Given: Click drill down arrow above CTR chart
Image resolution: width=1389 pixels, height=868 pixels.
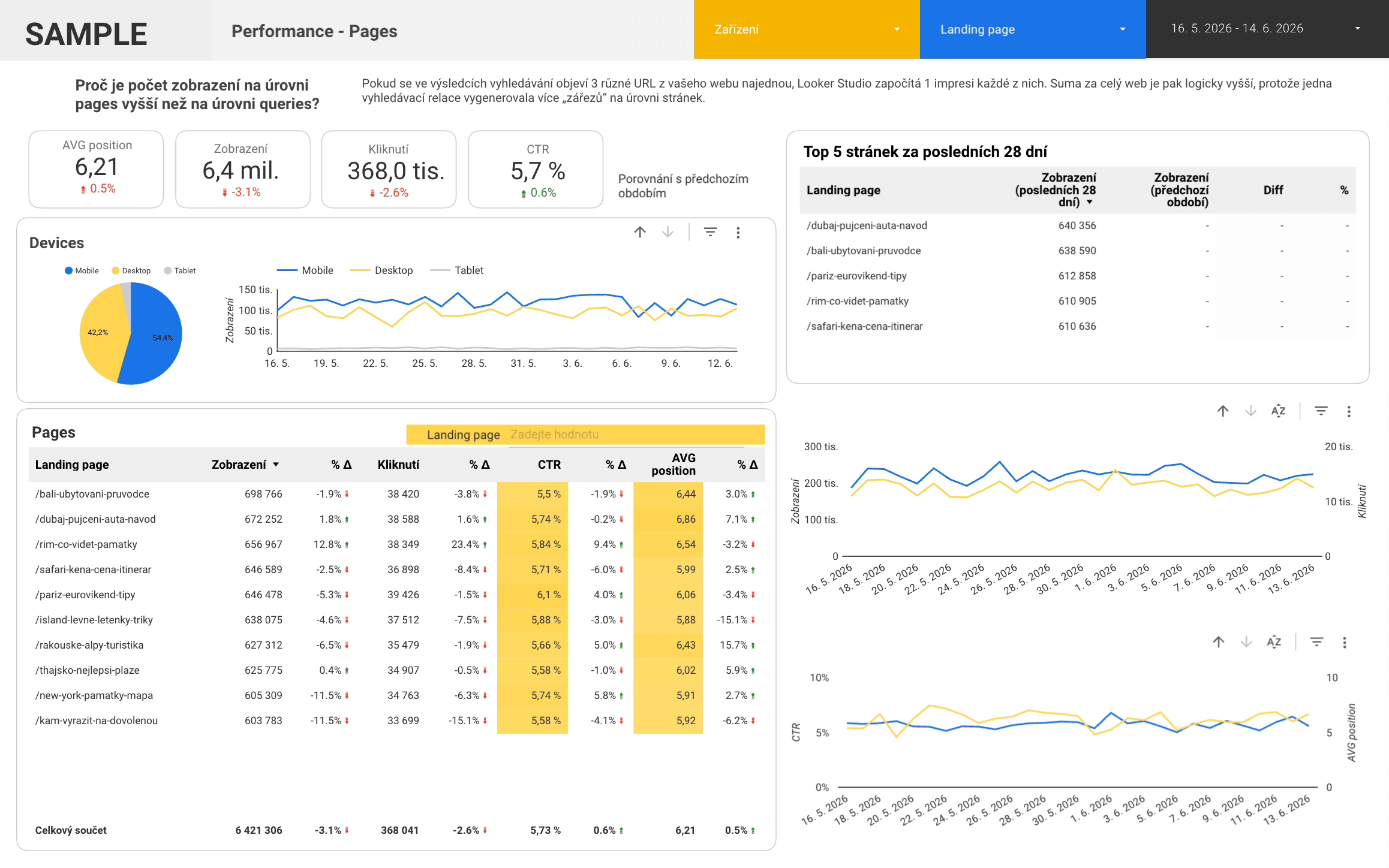Looking at the screenshot, I should point(1246,642).
